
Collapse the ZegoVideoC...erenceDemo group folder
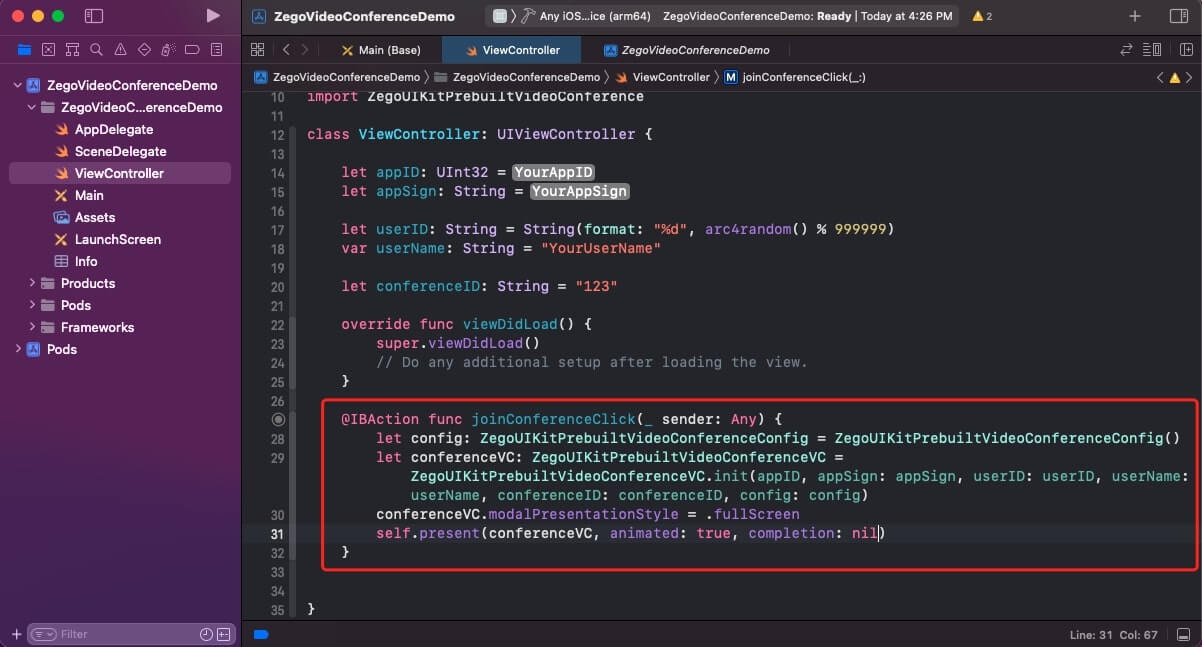coord(32,108)
